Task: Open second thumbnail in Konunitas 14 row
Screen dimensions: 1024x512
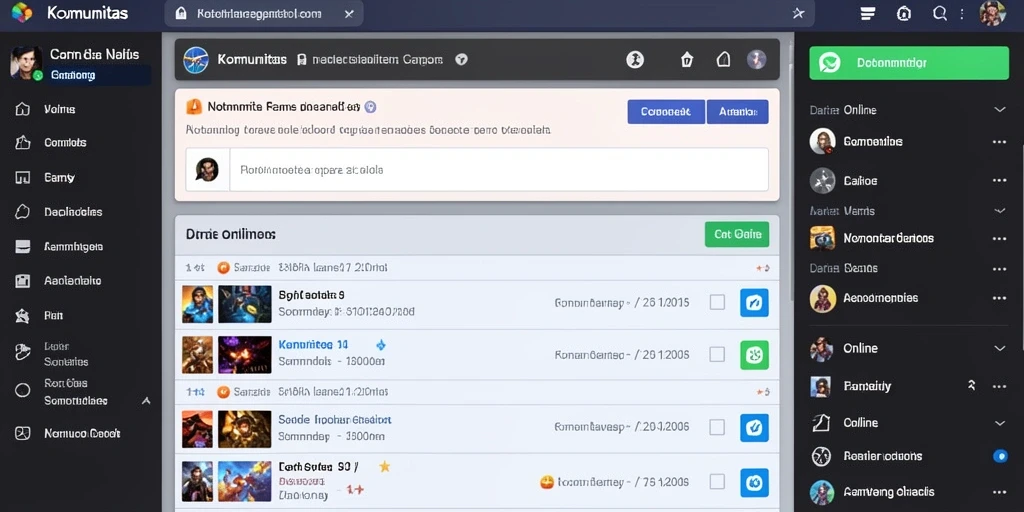Action: [x=244, y=355]
